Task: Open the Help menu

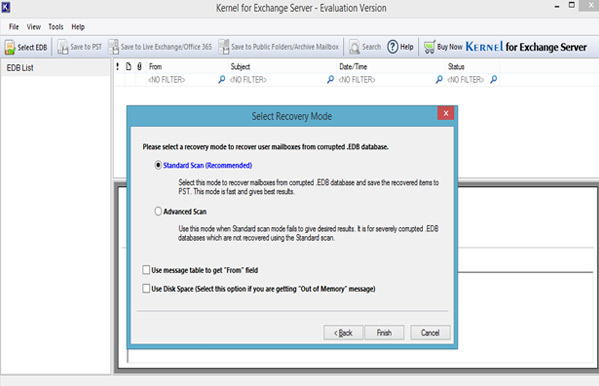Action: tap(78, 27)
